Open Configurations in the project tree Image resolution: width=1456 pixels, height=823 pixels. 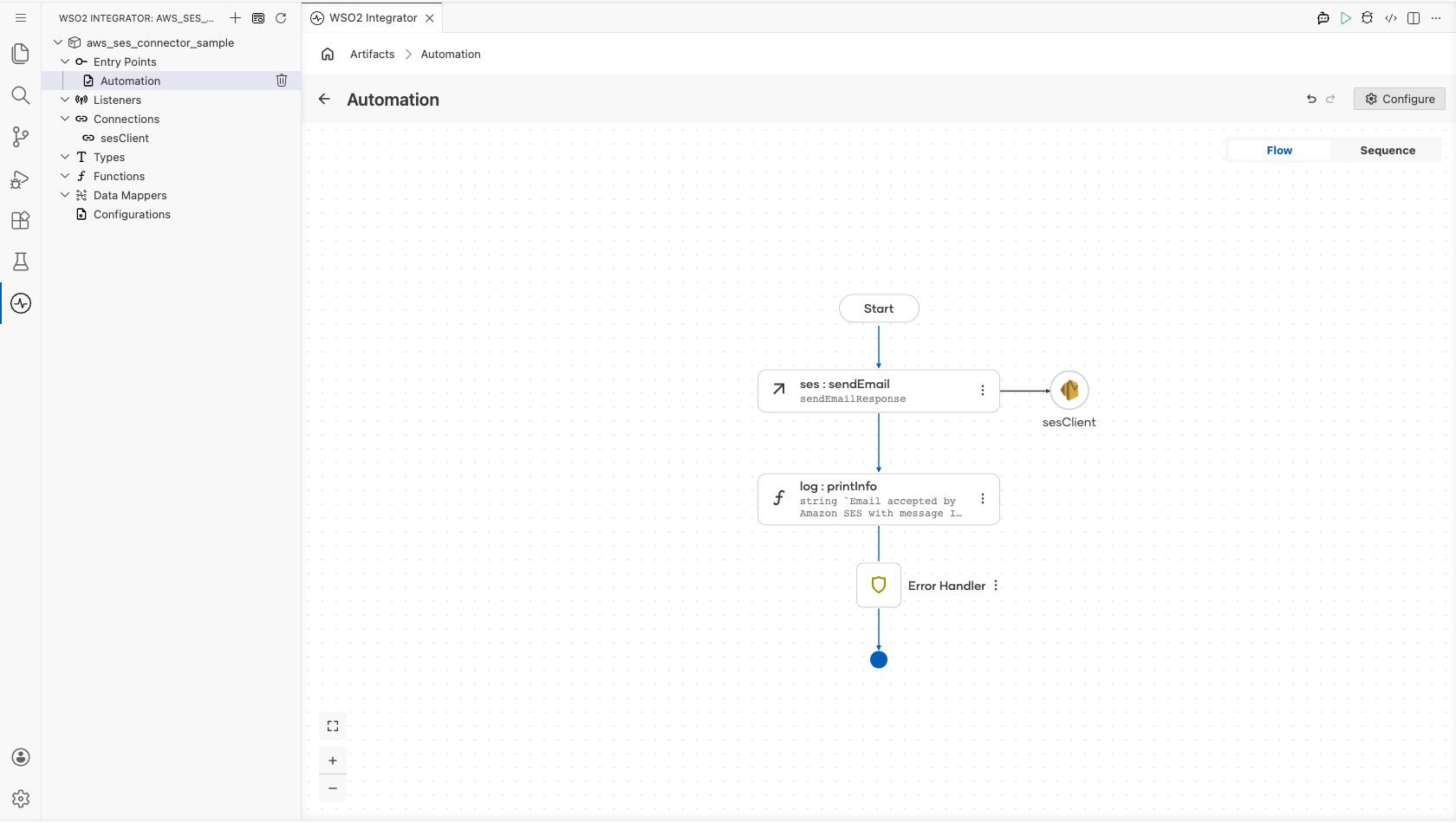(132, 214)
